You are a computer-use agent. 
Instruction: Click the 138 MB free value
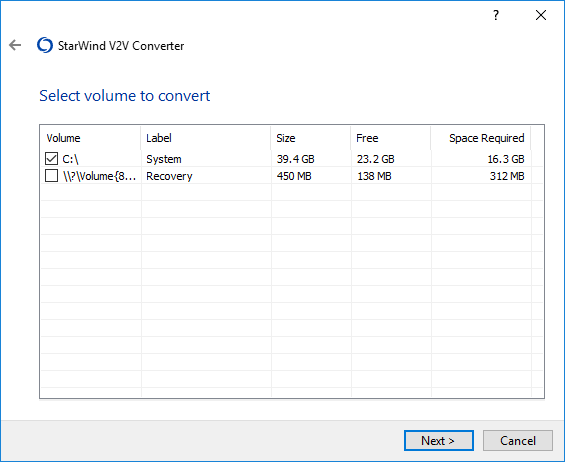click(374, 176)
